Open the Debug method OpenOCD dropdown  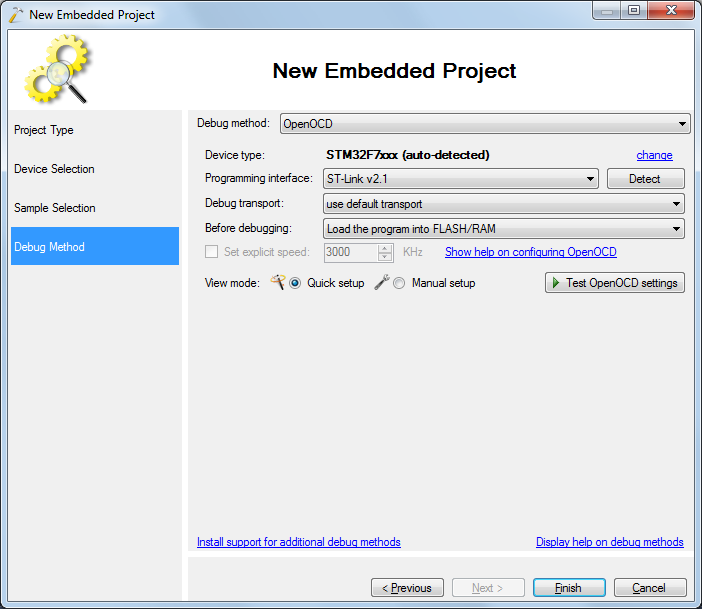tap(485, 124)
